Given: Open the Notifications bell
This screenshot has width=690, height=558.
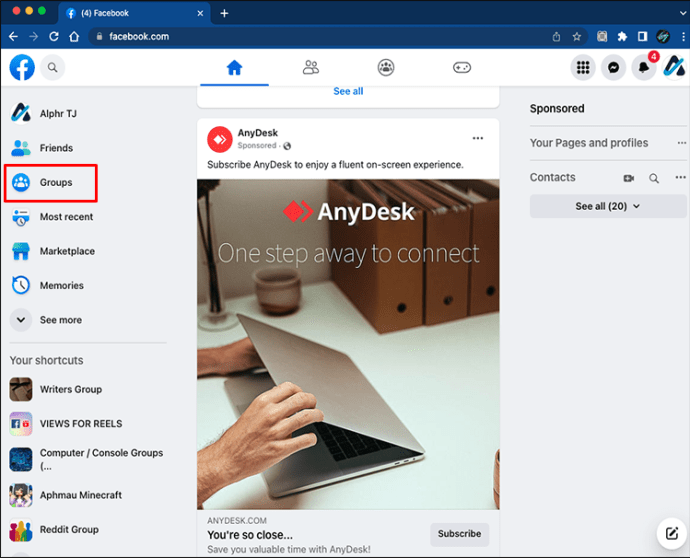Looking at the screenshot, I should 644,67.
